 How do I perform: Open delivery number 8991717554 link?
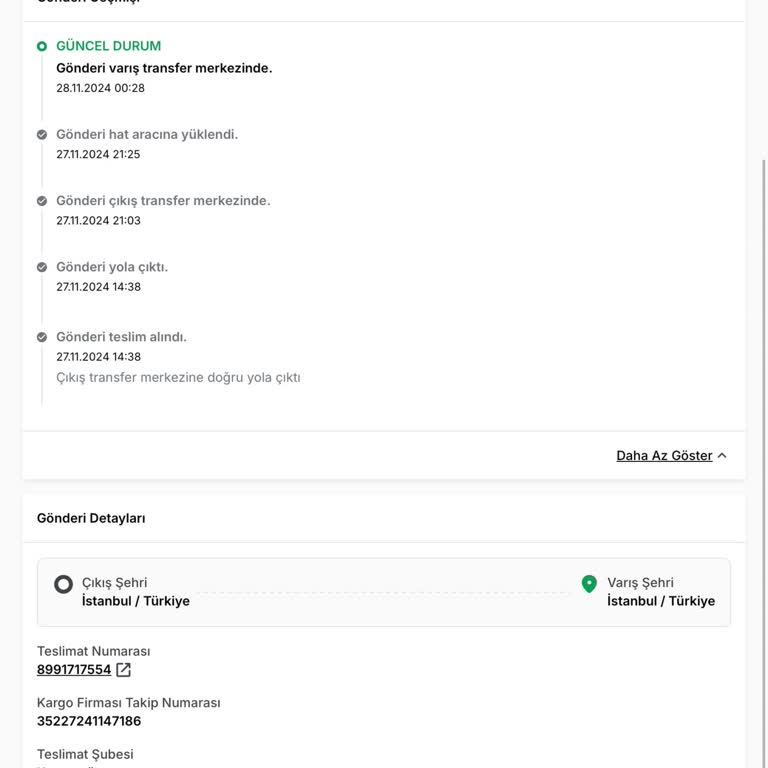tap(74, 670)
